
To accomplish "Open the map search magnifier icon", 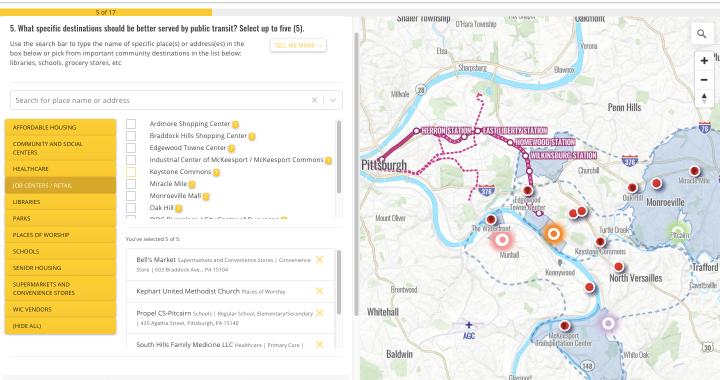I will click(702, 34).
